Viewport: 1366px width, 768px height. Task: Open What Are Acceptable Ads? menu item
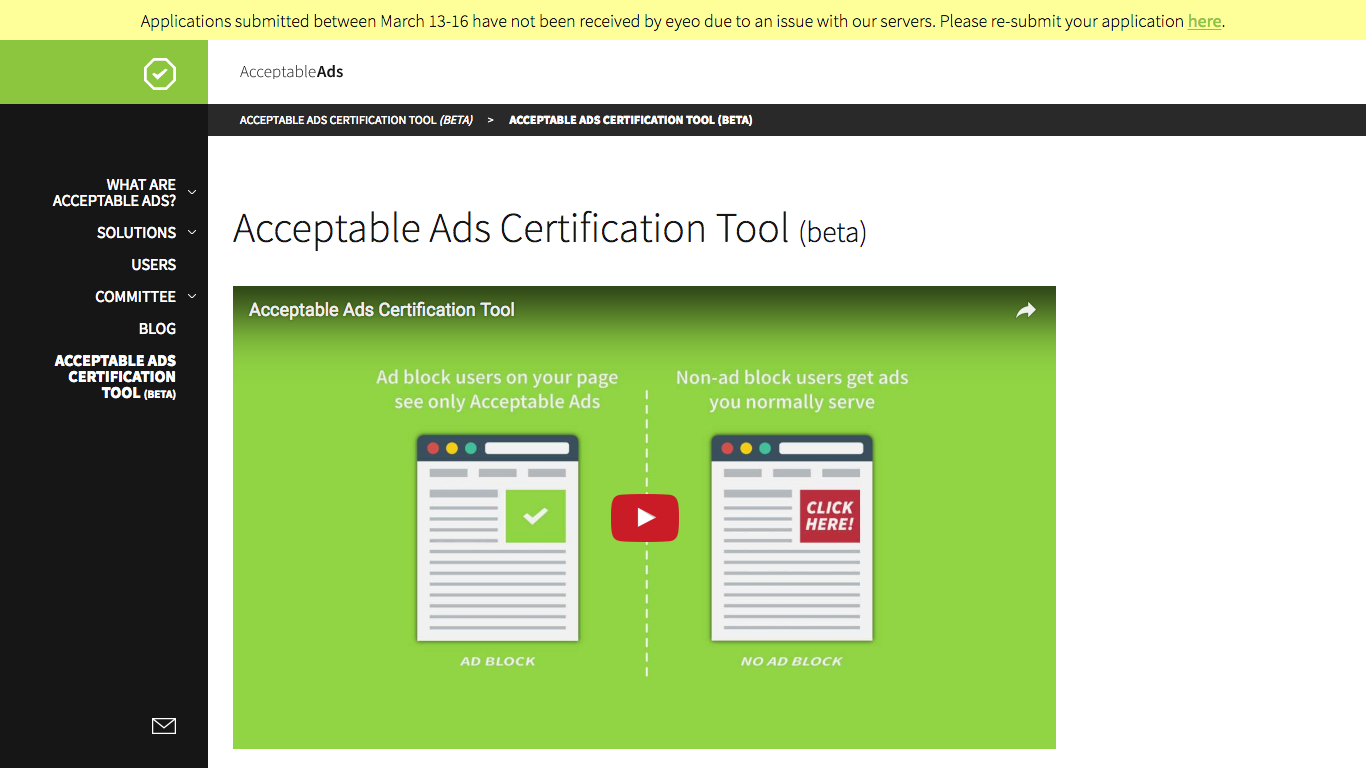click(114, 193)
